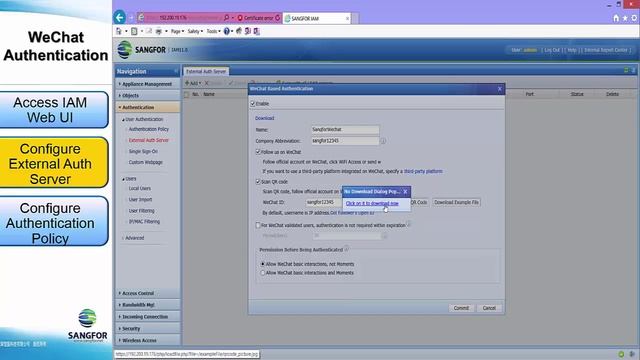Click the Home icon in command bar
Screen dimensions: 640x360
coord(119,31)
